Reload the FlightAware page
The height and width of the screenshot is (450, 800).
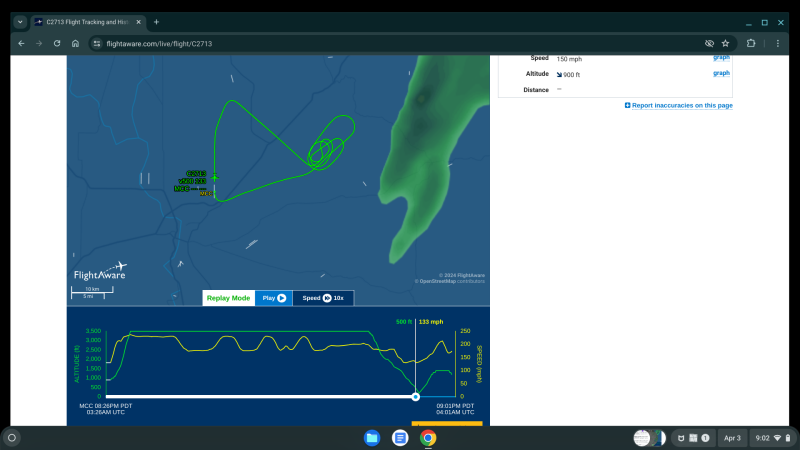point(57,43)
